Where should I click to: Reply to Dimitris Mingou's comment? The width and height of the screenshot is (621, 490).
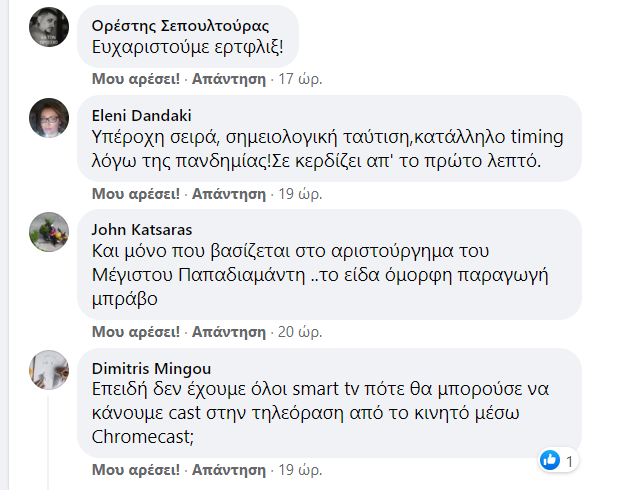pos(229,470)
